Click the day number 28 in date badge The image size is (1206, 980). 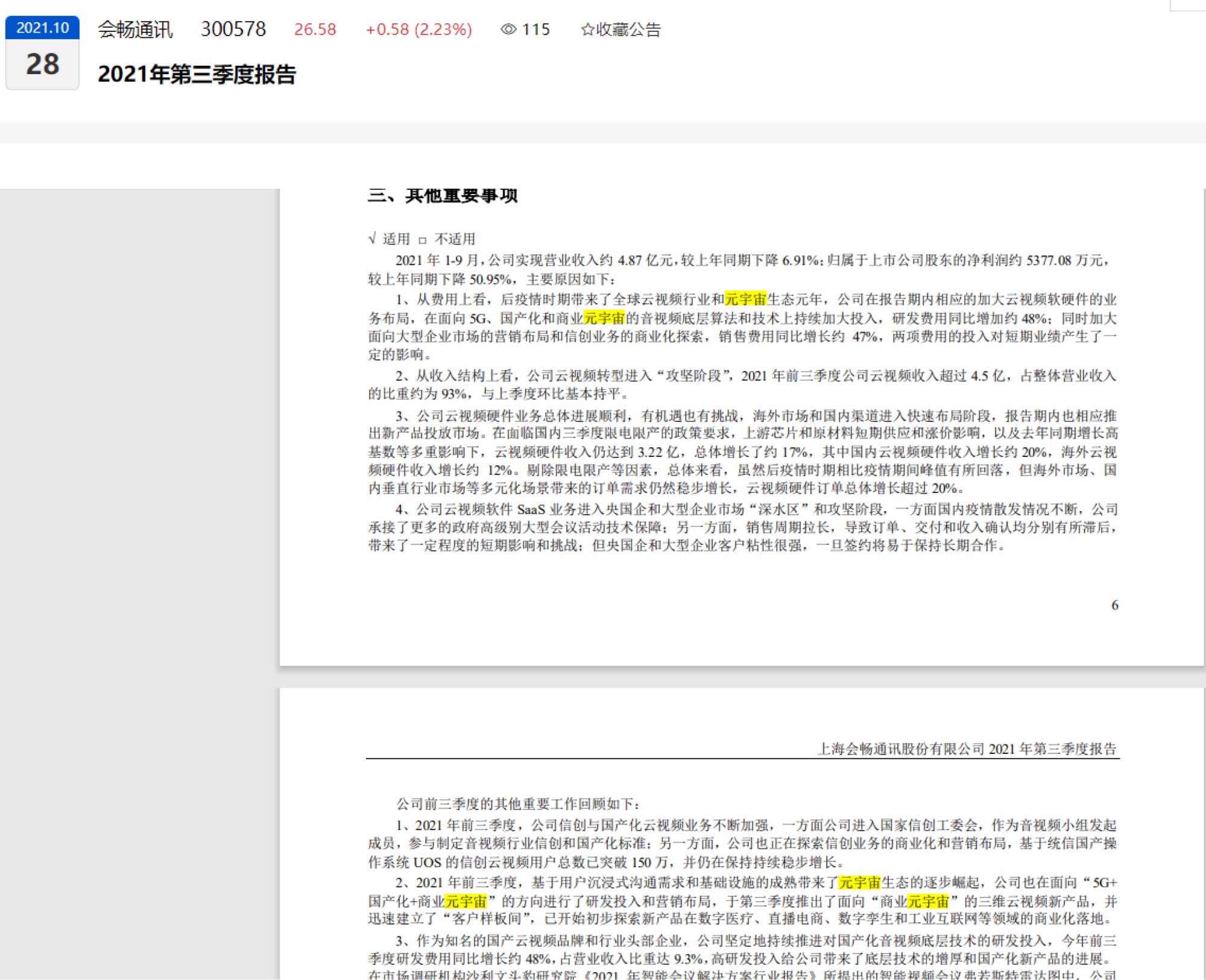(x=42, y=64)
